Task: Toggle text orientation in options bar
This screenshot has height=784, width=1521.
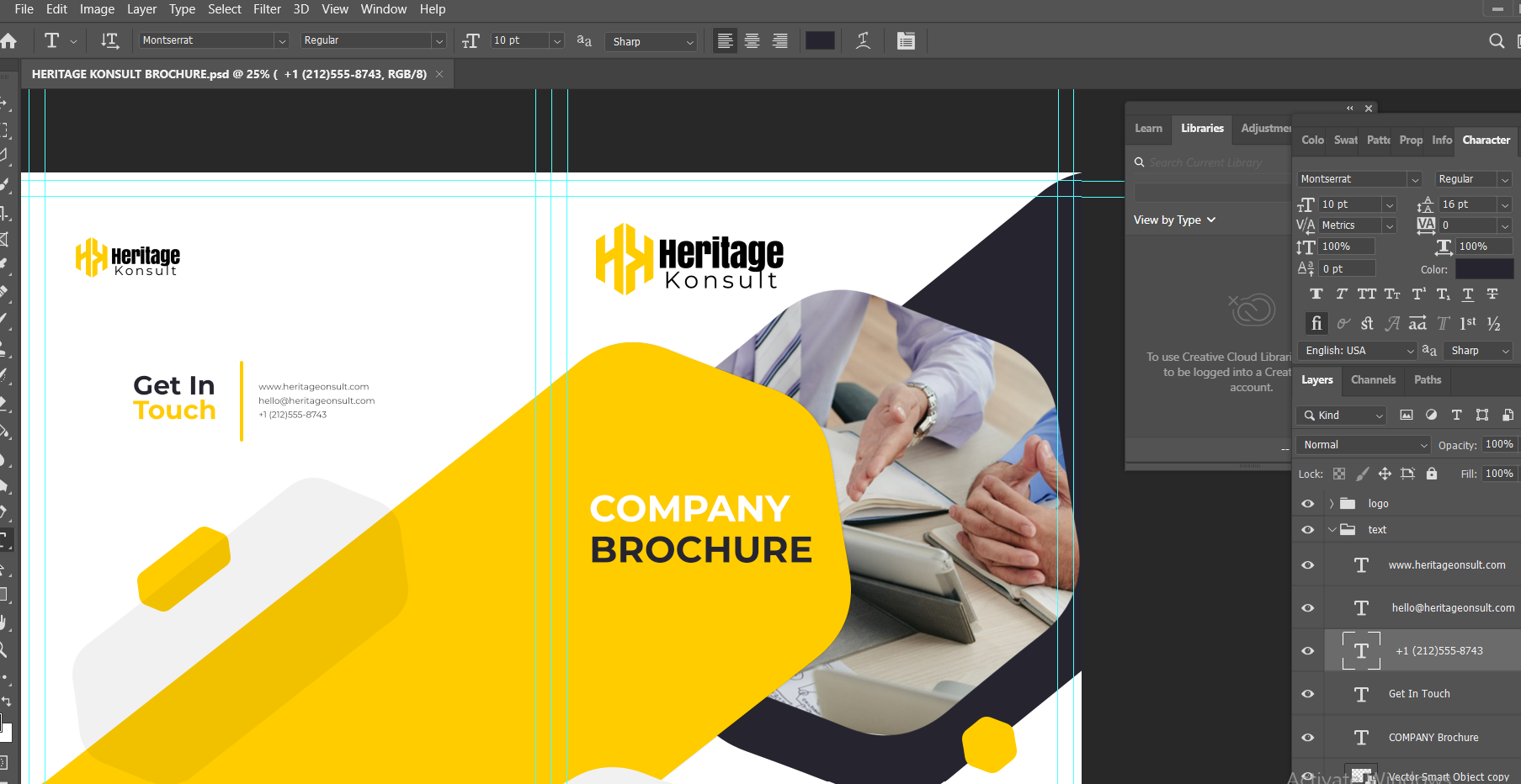Action: click(x=109, y=41)
